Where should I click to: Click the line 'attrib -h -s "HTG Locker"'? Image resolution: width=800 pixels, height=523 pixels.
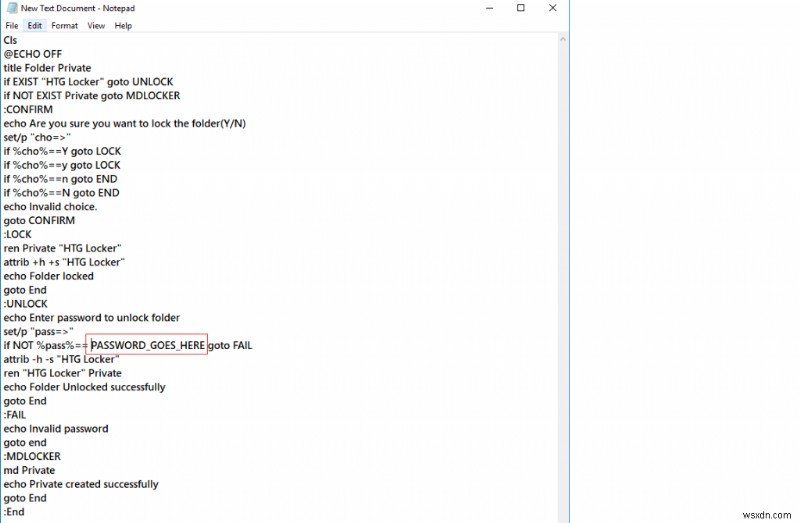coord(61,359)
